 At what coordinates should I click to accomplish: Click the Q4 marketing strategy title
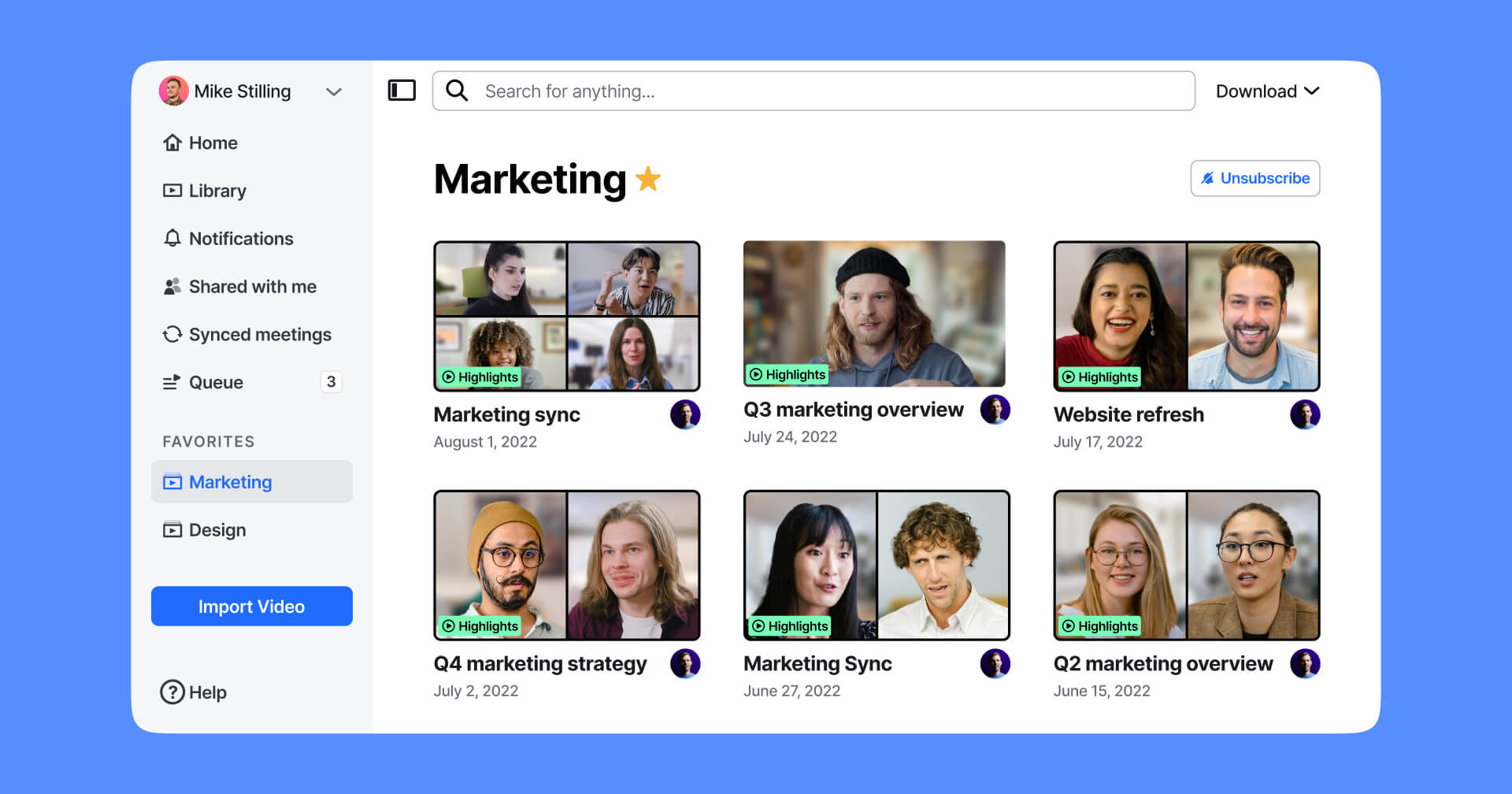click(x=540, y=663)
